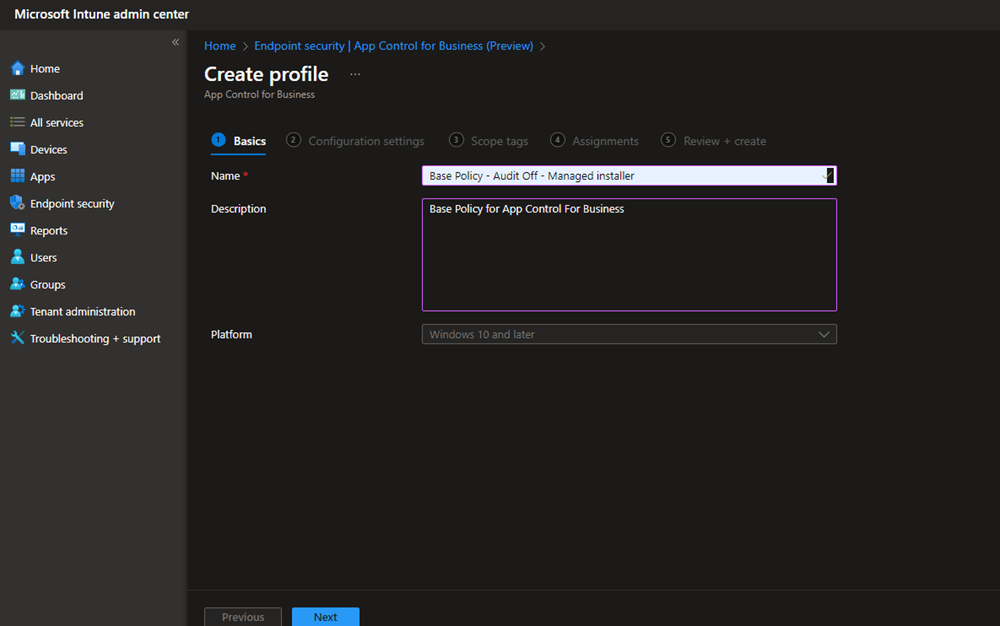
Task: Open the ellipsis menu beside Create profile
Action: coord(355,75)
